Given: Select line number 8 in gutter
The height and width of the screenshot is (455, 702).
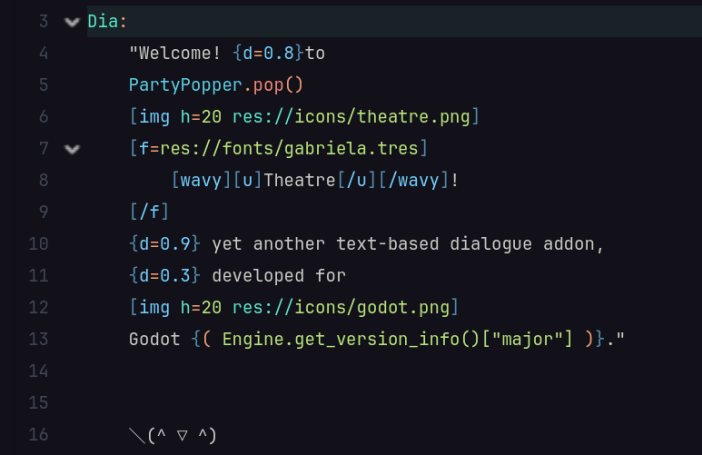Looking at the screenshot, I should click(x=43, y=180).
